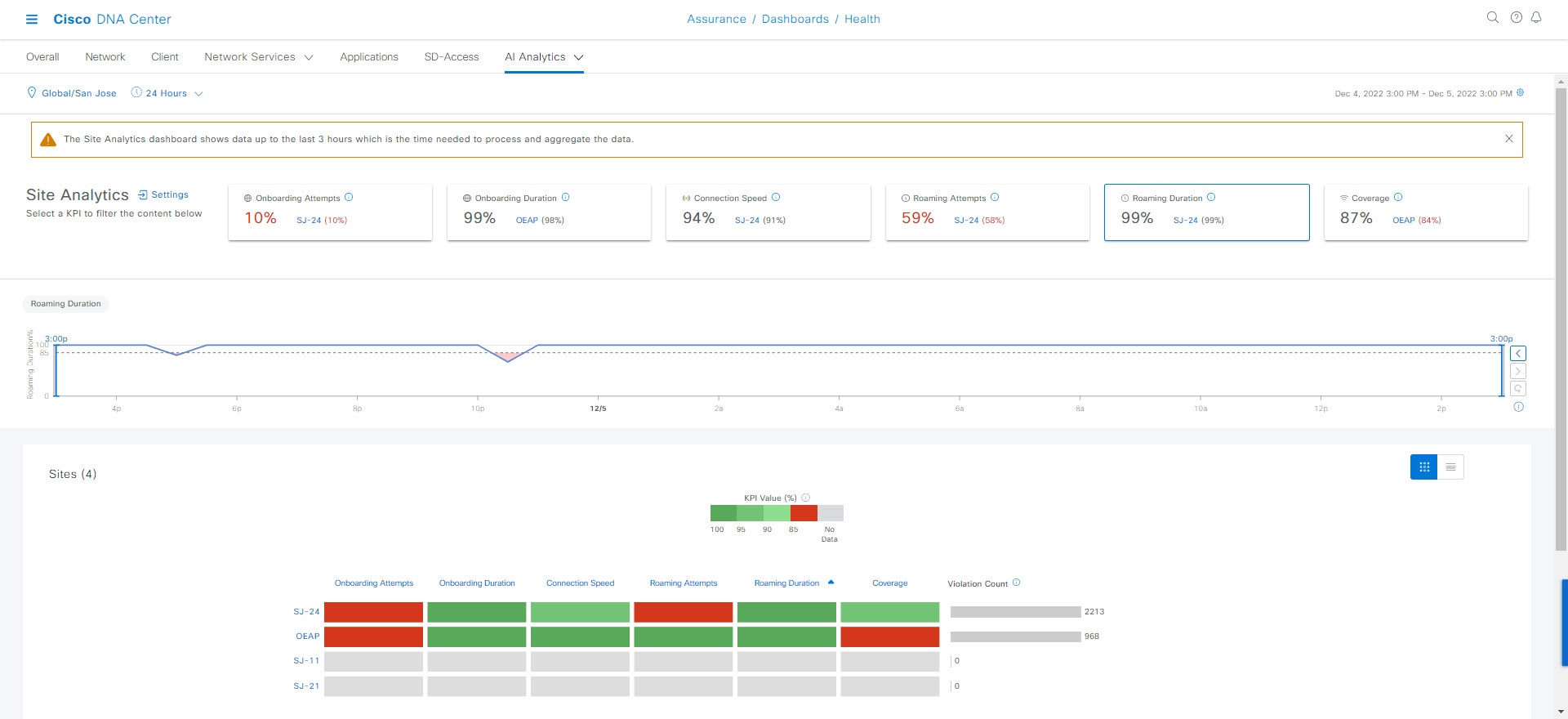Click info icon beside Connection Speed
This screenshot has width=1568, height=719.
pos(776,197)
